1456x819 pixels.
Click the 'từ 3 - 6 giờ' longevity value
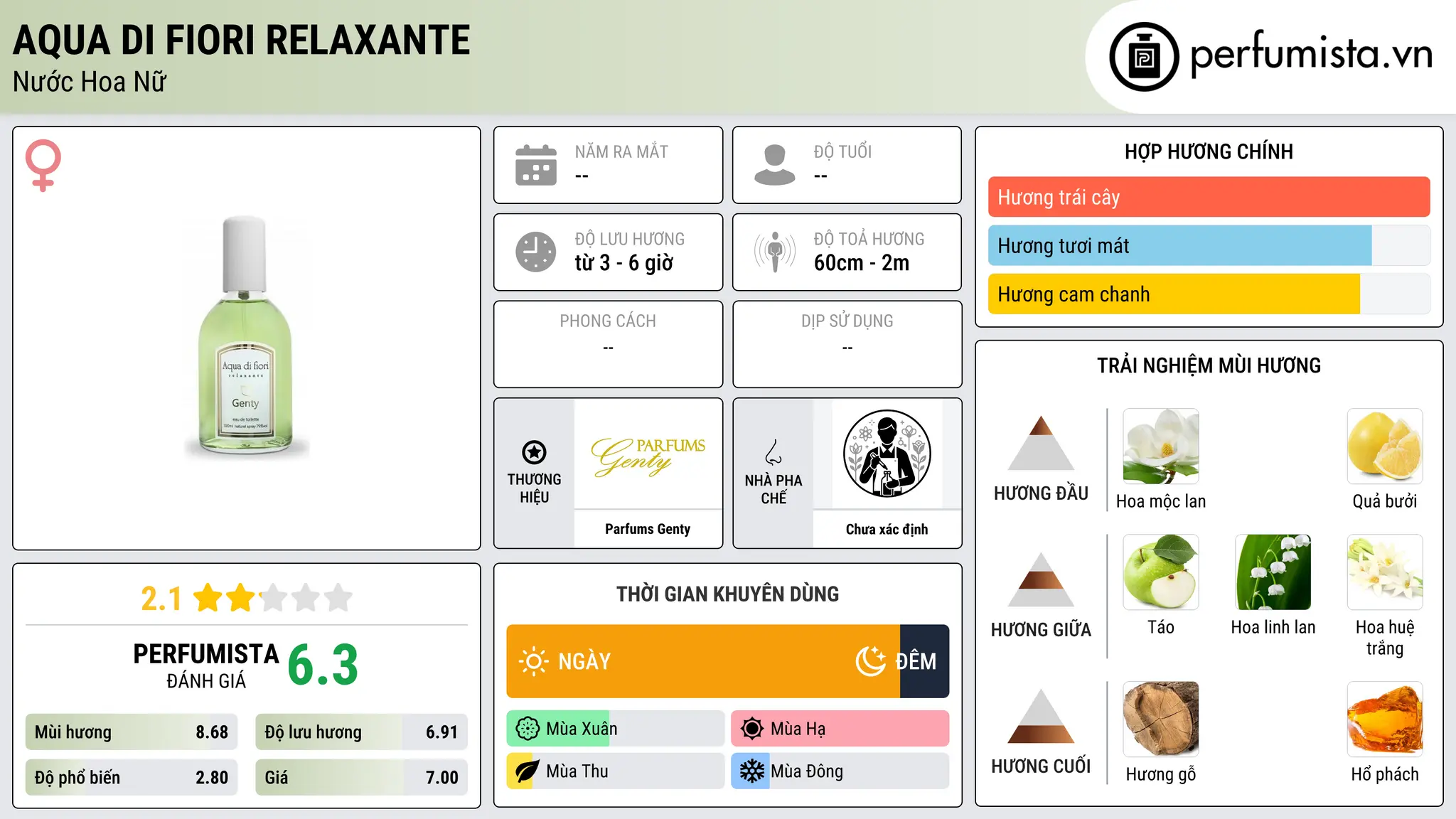[x=624, y=263]
